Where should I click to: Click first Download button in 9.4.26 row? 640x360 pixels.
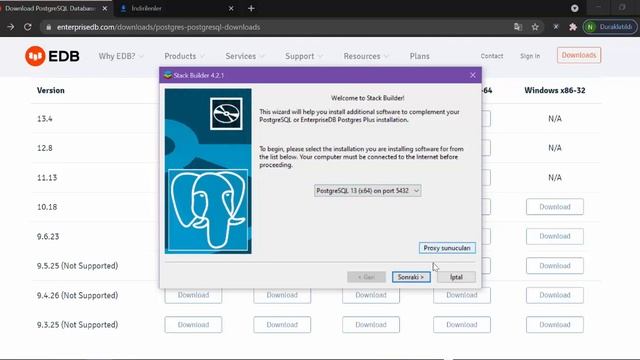[193, 295]
